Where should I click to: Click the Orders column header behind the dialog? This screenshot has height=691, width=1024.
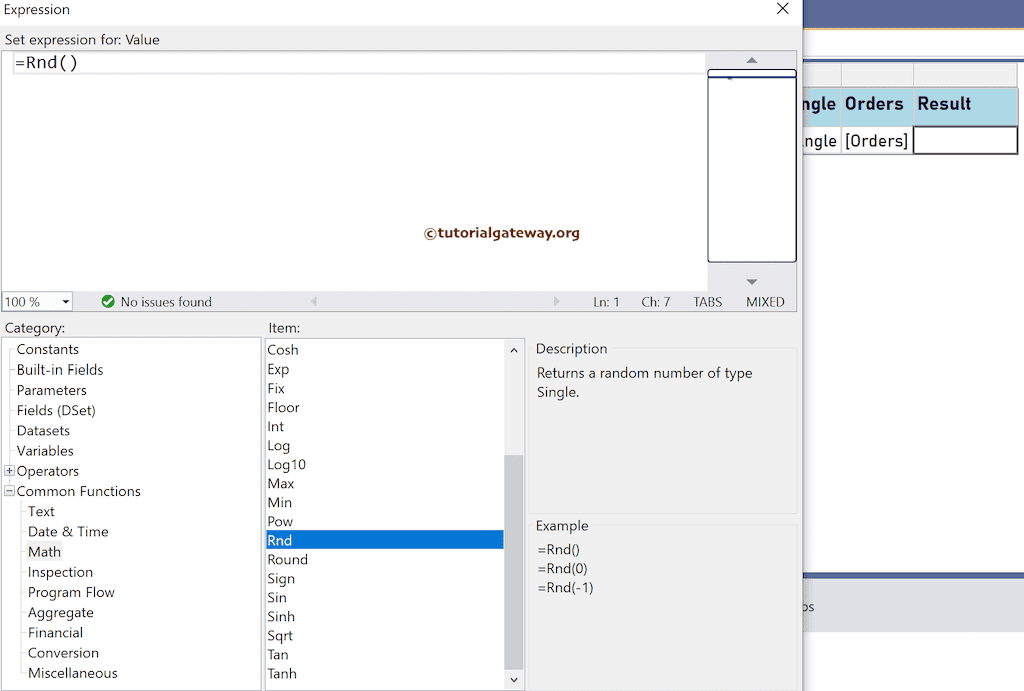pos(875,103)
